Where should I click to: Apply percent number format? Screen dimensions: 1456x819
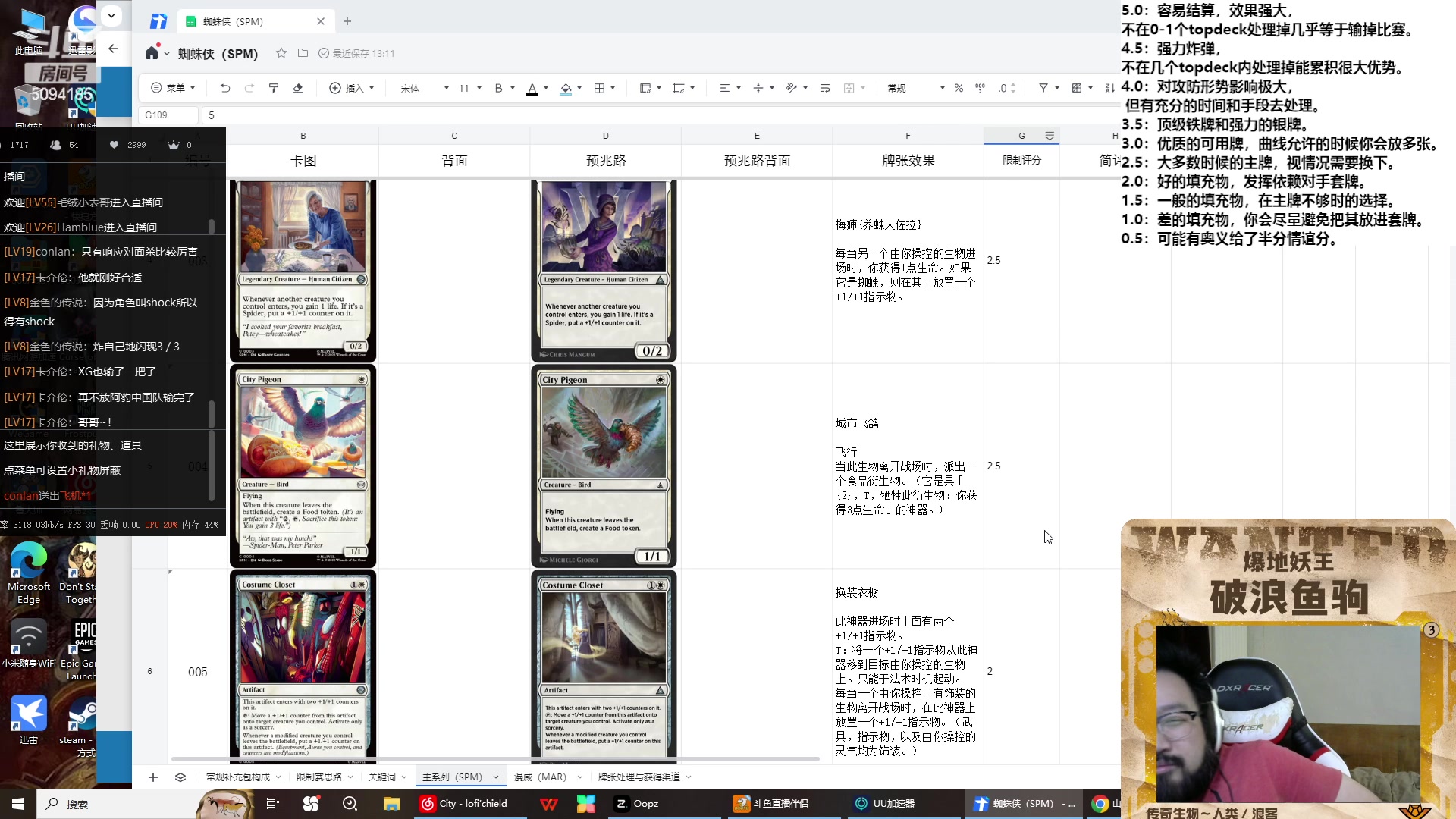click(959, 88)
